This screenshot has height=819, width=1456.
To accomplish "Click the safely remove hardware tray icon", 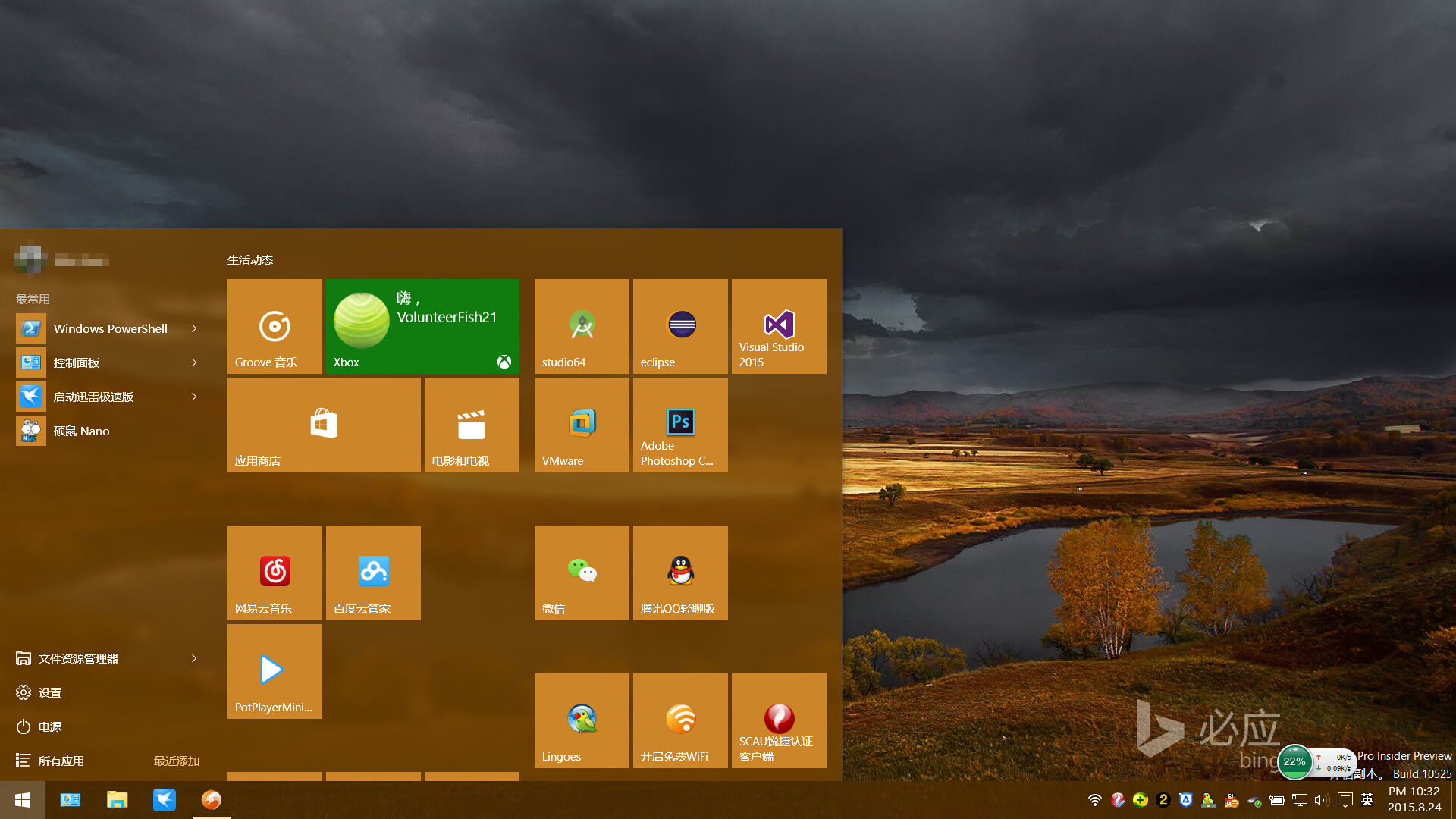I will pos(1254,800).
